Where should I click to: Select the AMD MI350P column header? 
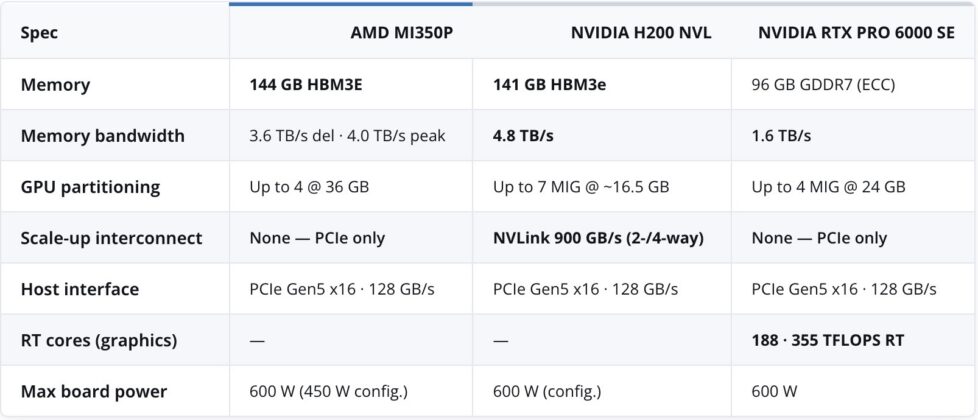[x=401, y=32]
